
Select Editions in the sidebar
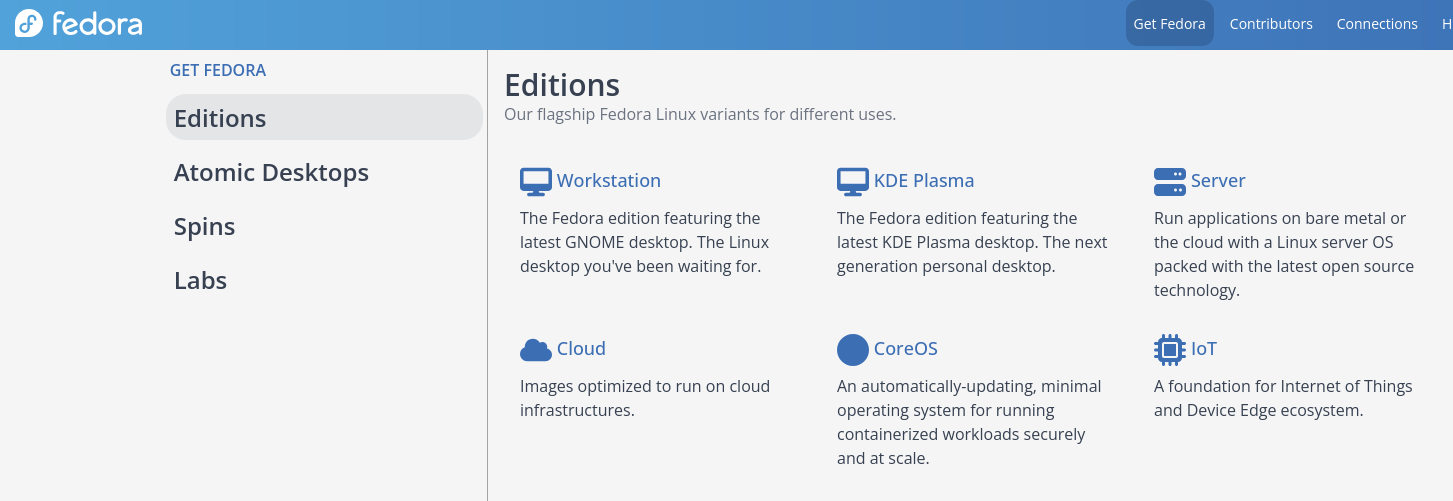tap(324, 118)
